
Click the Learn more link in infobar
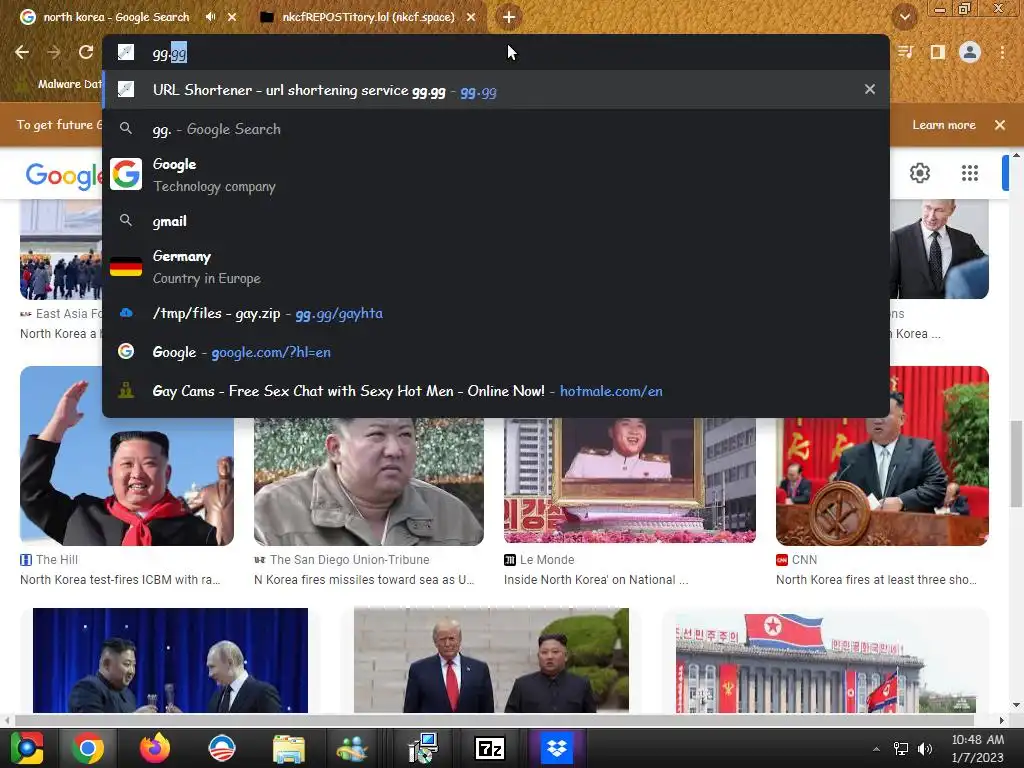pos(943,125)
